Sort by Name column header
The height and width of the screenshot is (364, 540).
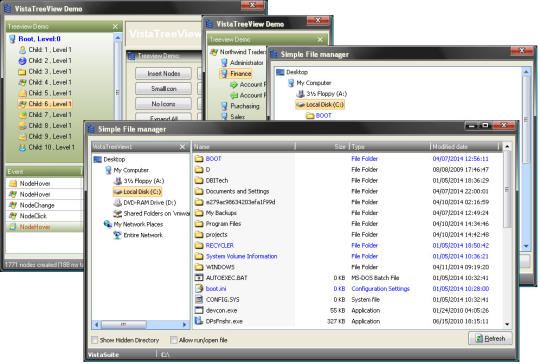click(x=243, y=147)
